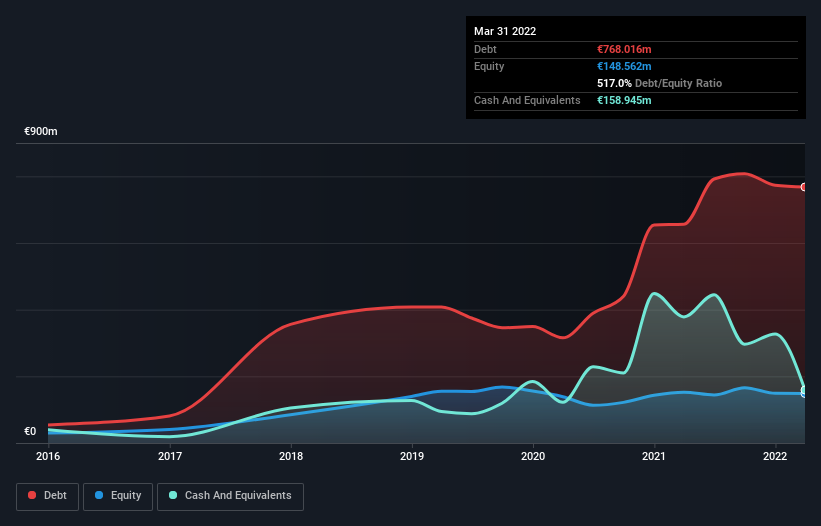Viewport: 821px width, 526px height.
Task: Click Cash And Equivalents label in tooltip
Action: (527, 100)
